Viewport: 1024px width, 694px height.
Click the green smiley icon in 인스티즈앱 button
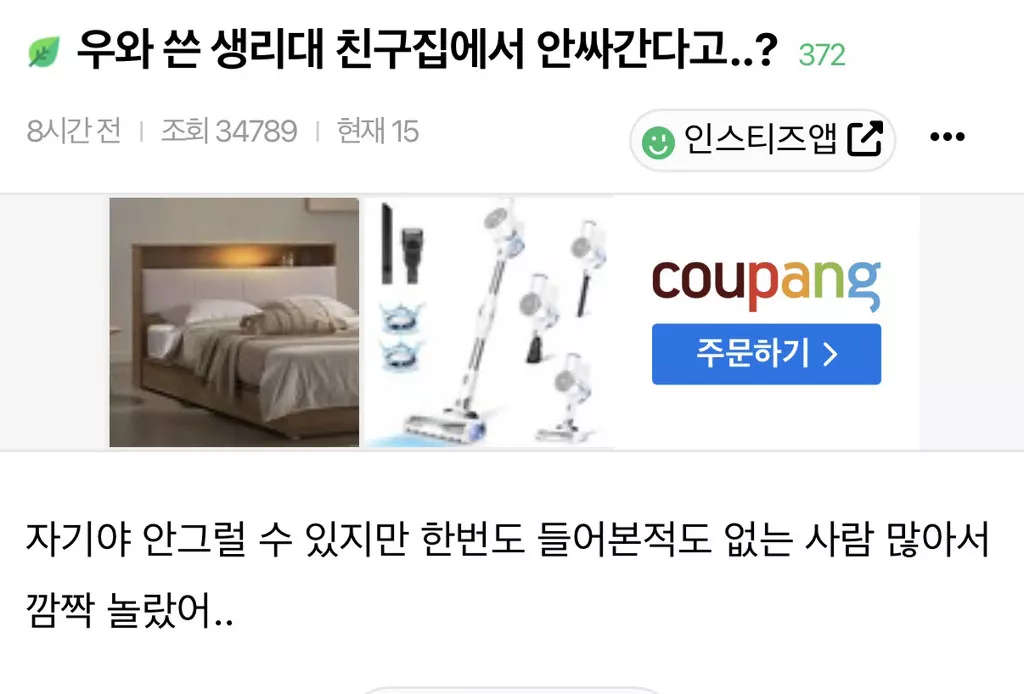[x=658, y=142]
